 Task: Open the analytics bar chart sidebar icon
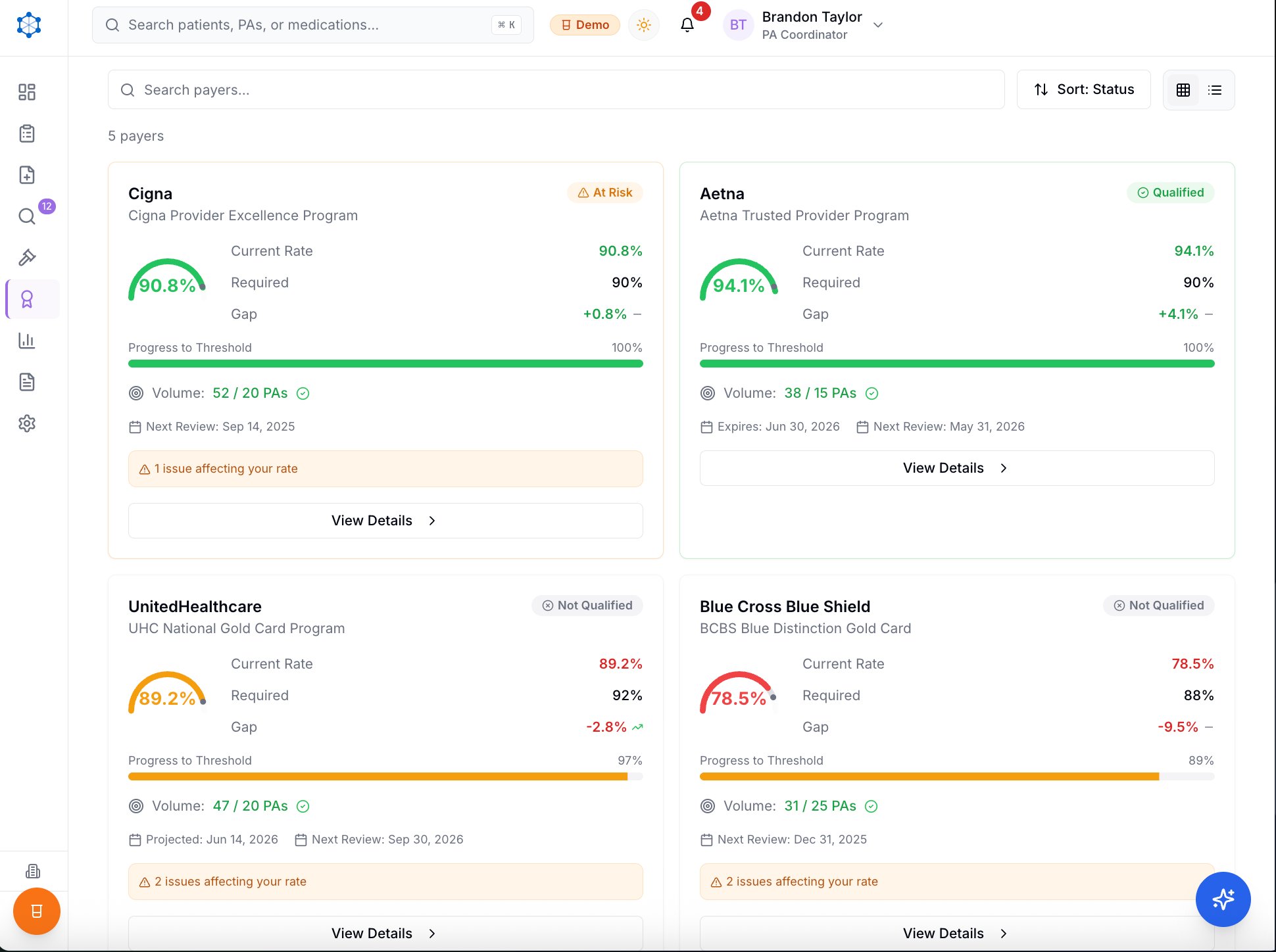[27, 341]
